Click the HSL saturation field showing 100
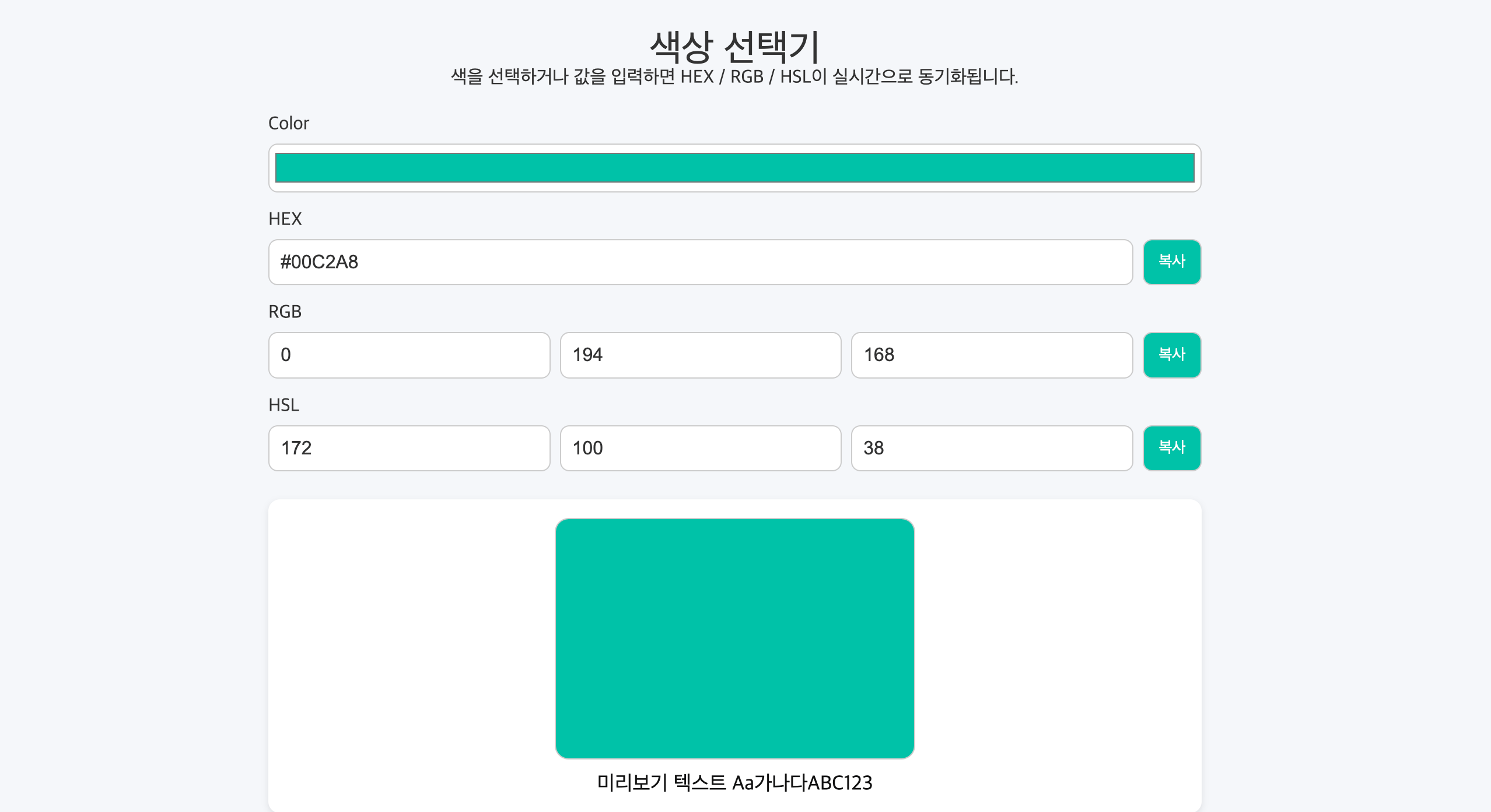Viewport: 1491px width, 812px height. coord(700,447)
